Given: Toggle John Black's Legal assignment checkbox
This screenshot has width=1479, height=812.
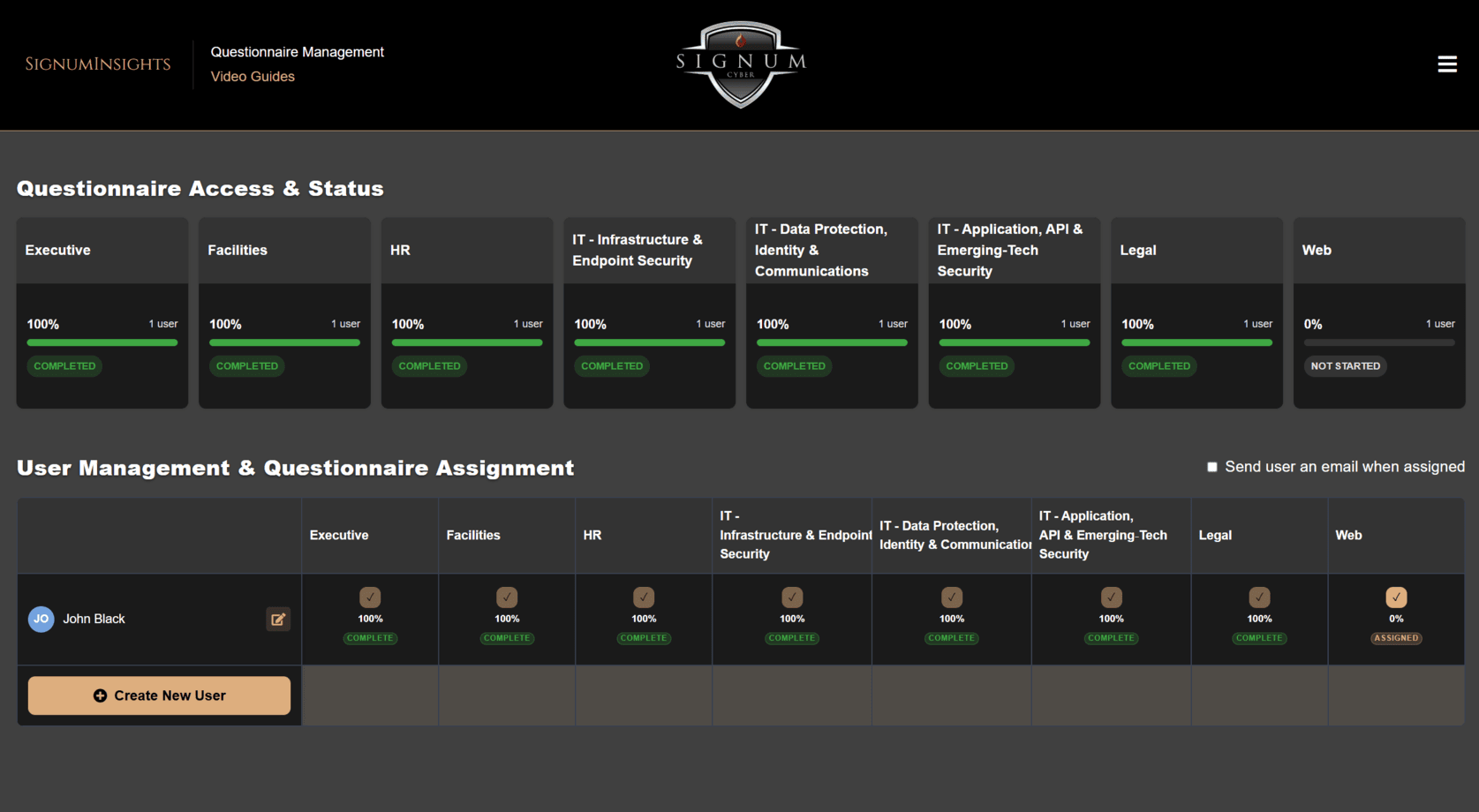Looking at the screenshot, I should click(x=1259, y=598).
